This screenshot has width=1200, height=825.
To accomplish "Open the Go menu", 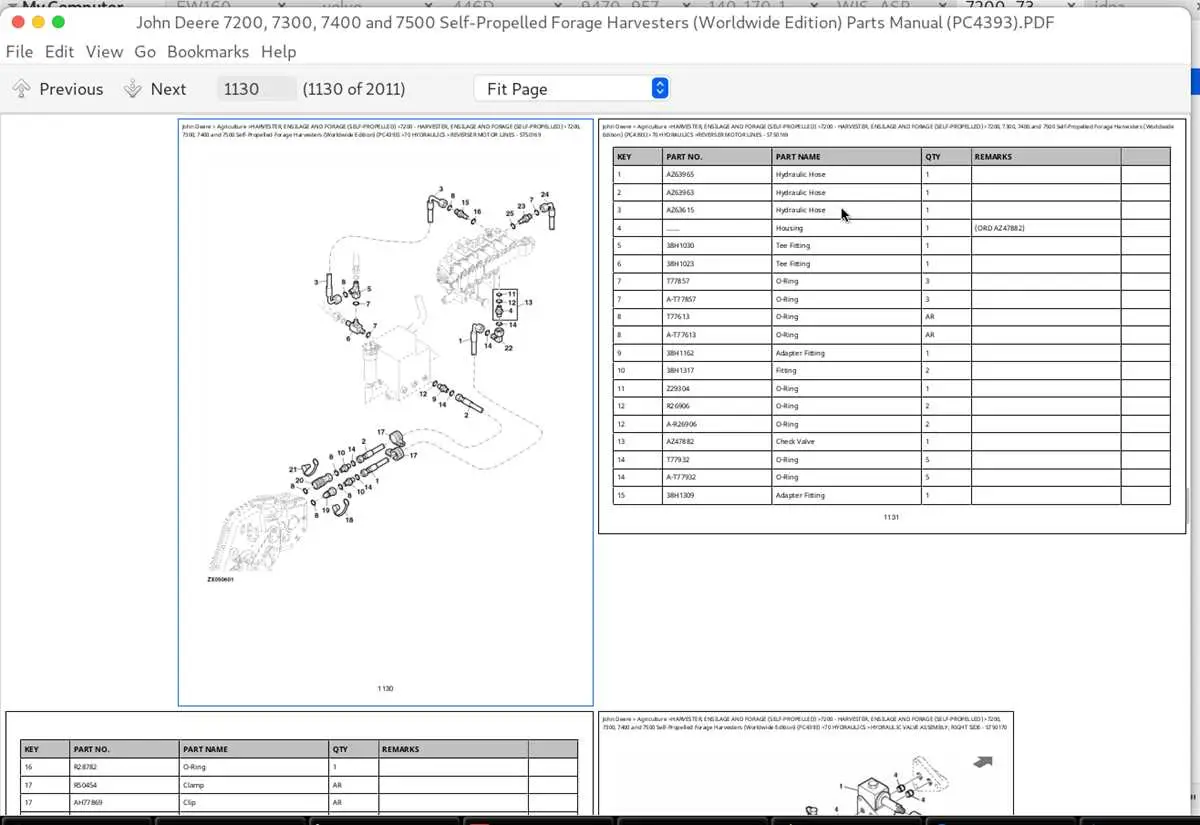I will tap(145, 52).
